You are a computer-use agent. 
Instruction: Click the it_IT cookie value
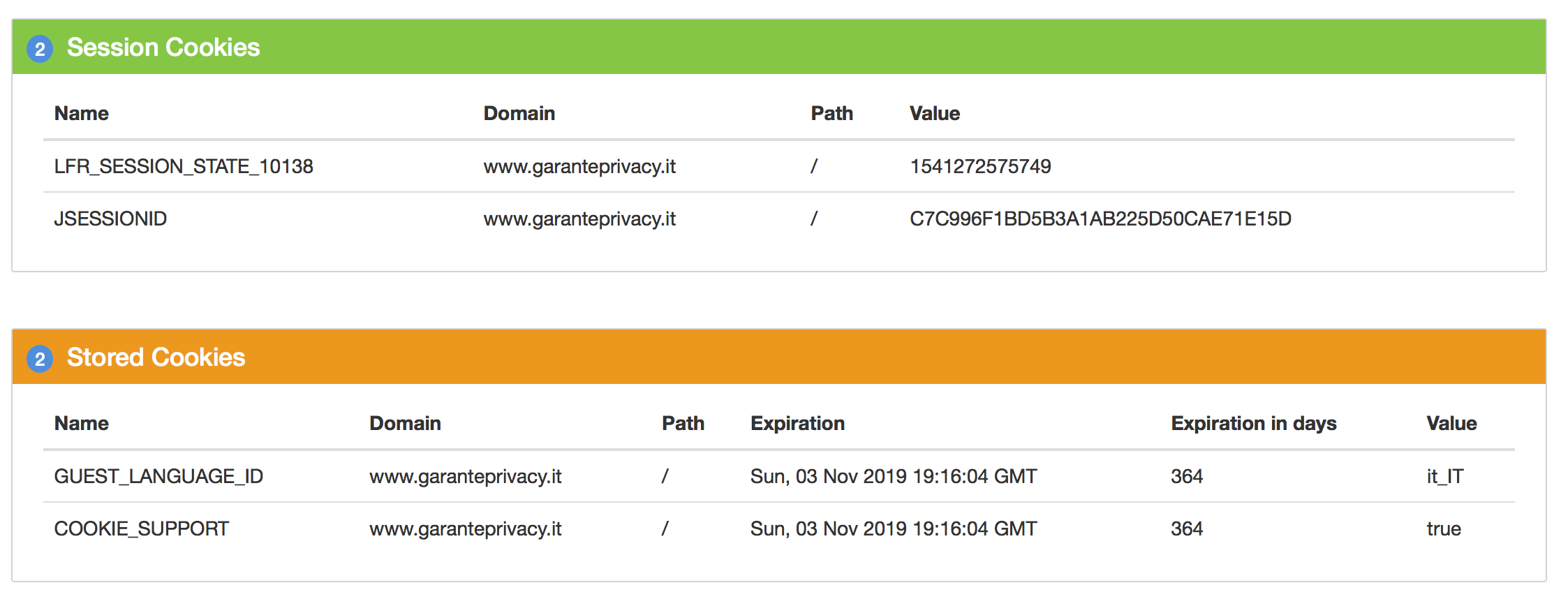click(x=1444, y=477)
